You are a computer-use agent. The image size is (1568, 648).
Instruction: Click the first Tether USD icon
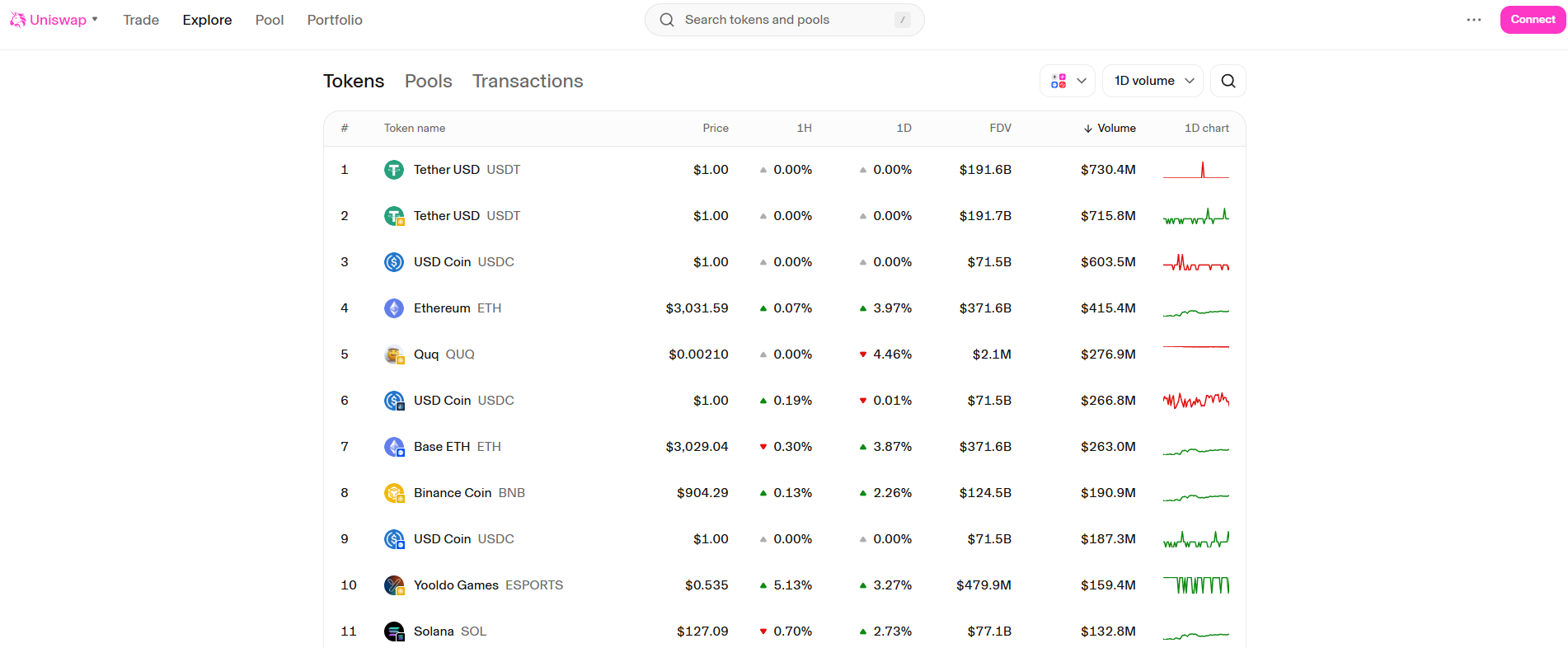[394, 170]
